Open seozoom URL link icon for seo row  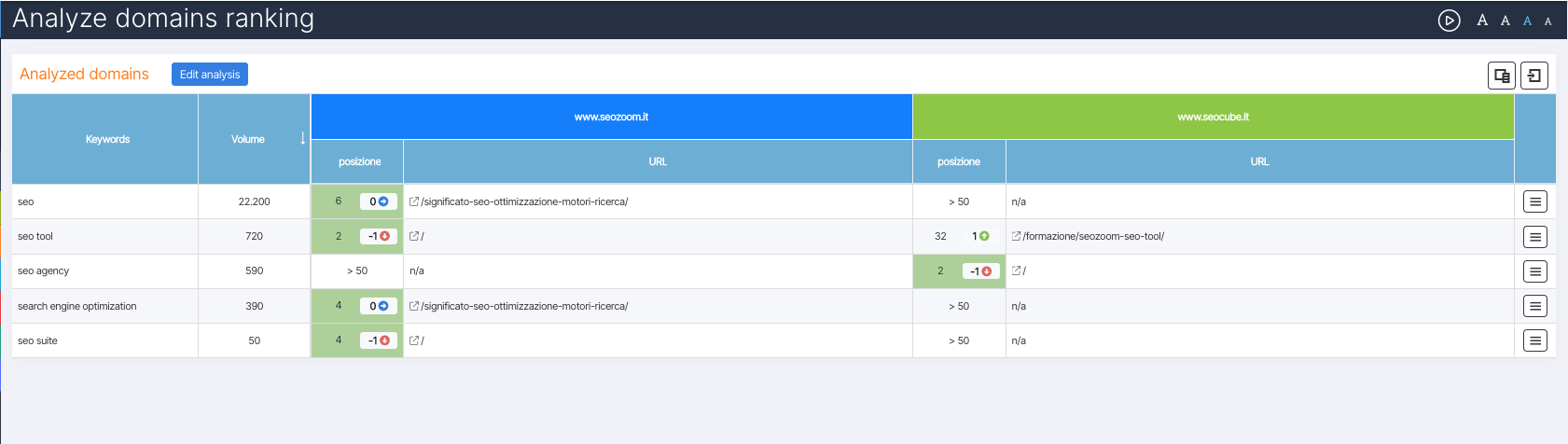coord(414,201)
